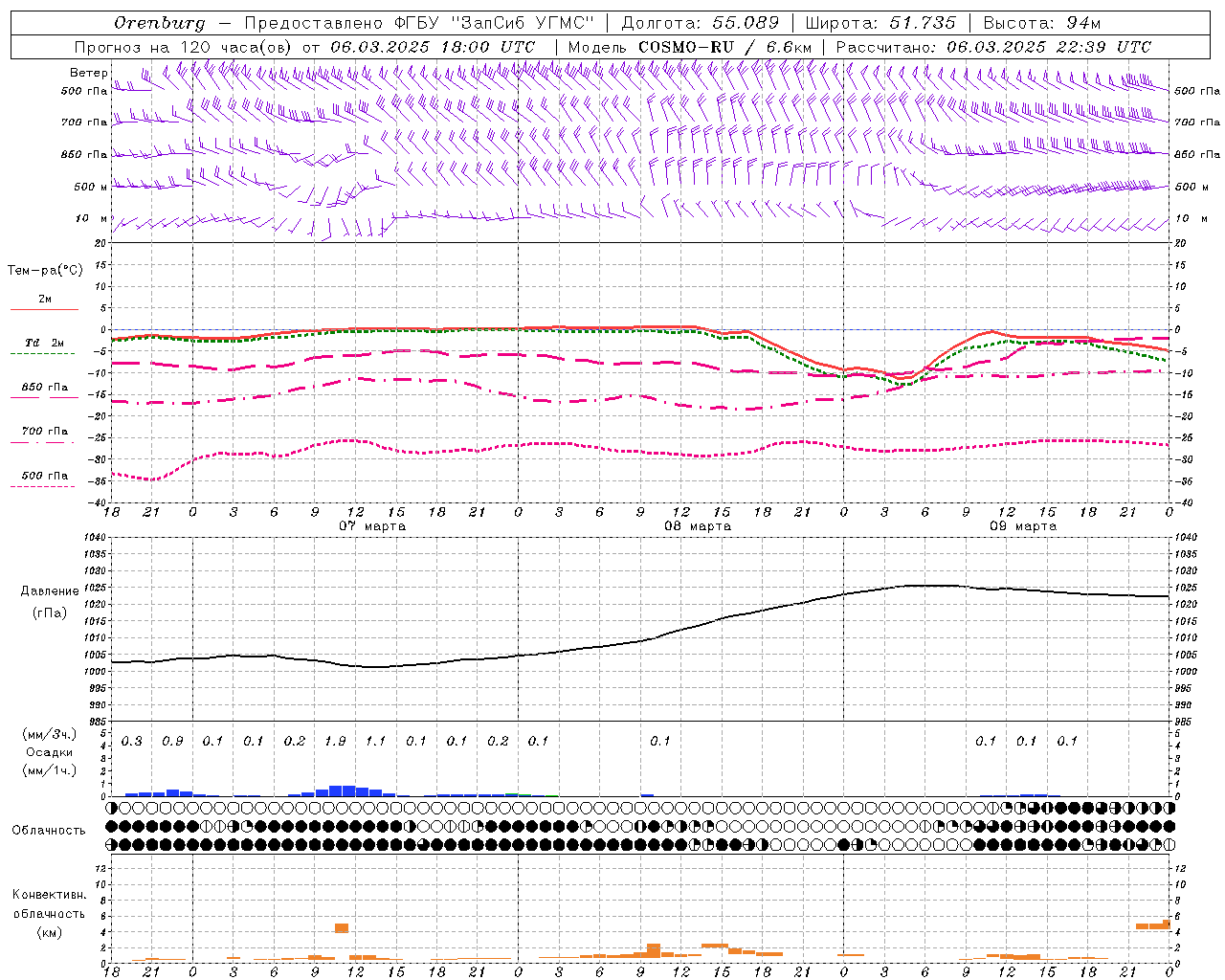
Task: Select the "Тем-ра(°C)" temperature panel label
Action: click(45, 271)
